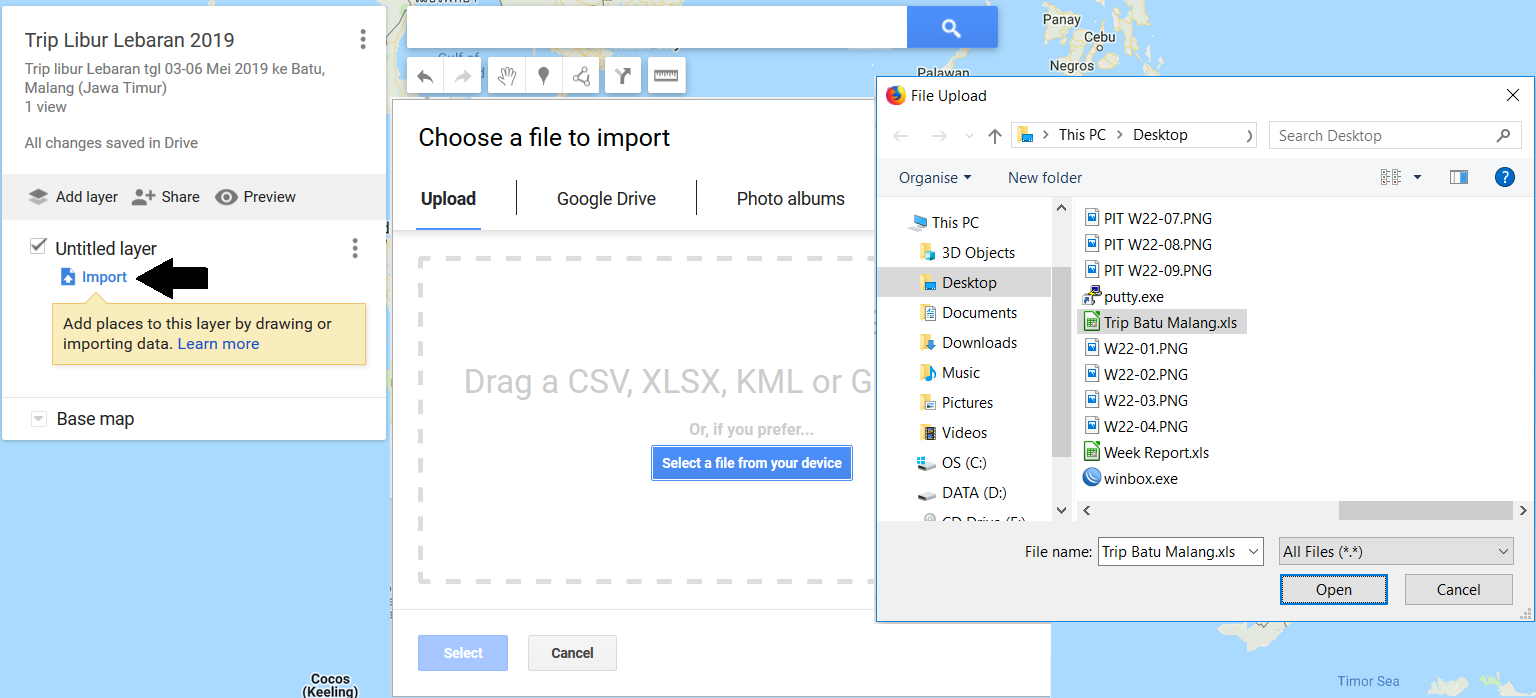This screenshot has width=1536, height=698.
Task: Select the add directions tool
Action: (x=623, y=76)
